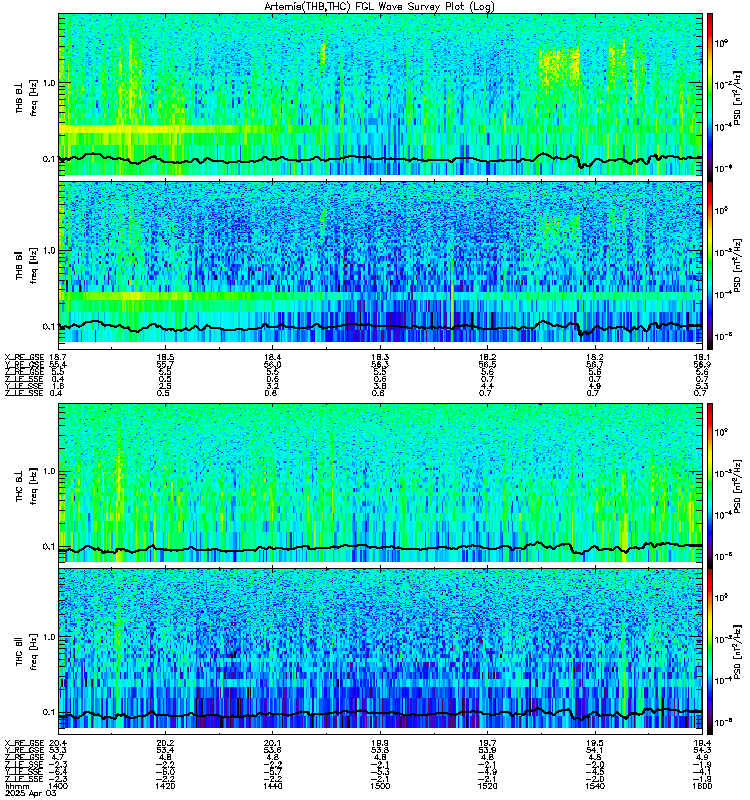Click the THC X_RE_GSE value '19.7'

tap(488, 743)
